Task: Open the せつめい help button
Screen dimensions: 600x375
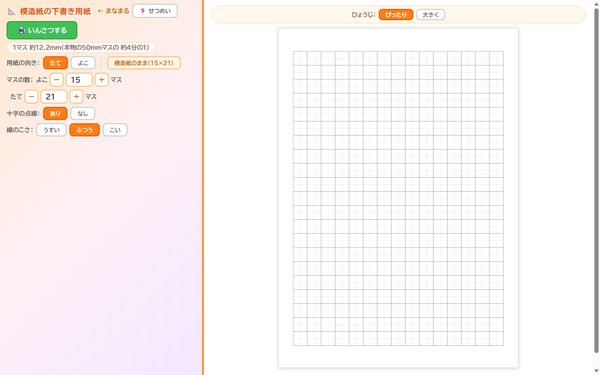Action: [155, 11]
